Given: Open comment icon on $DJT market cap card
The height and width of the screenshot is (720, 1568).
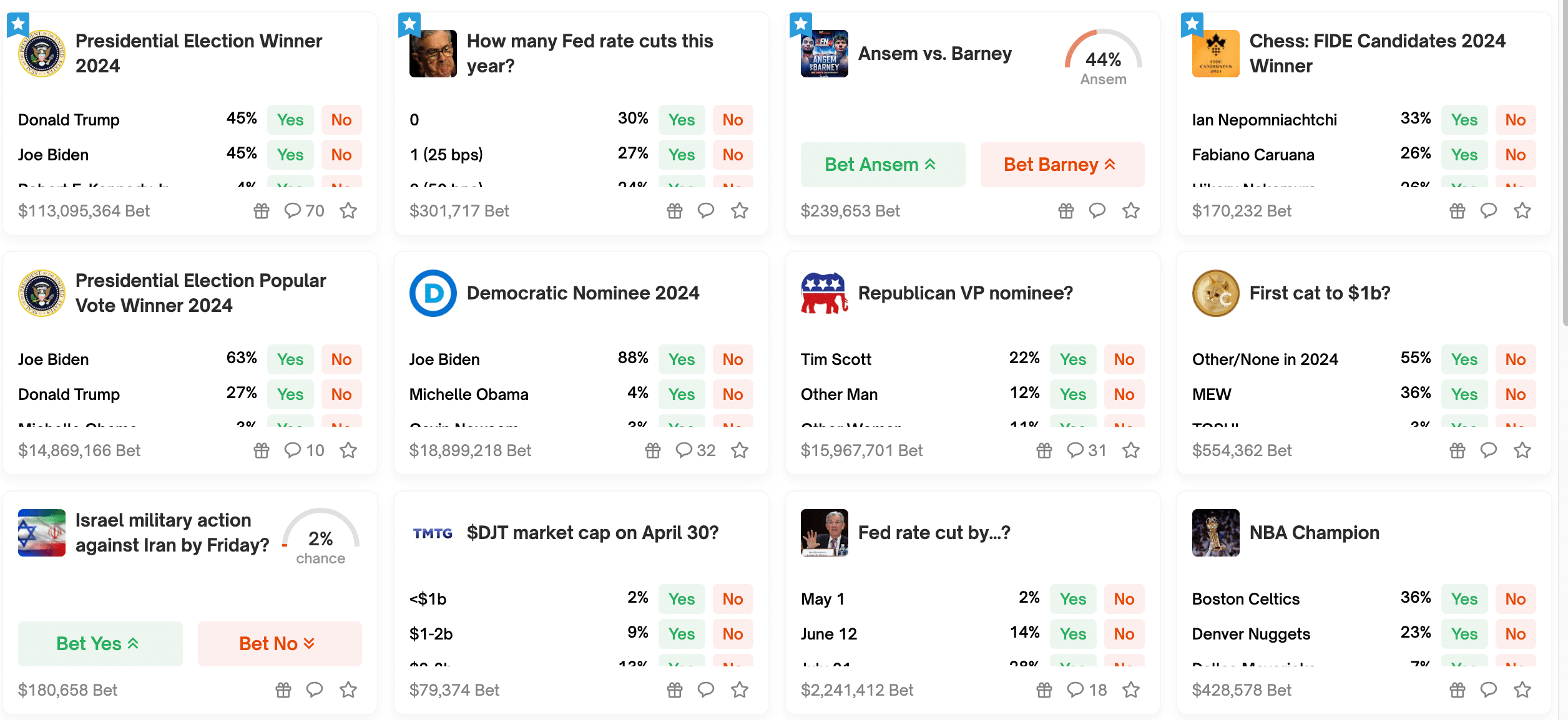Looking at the screenshot, I should 706,690.
